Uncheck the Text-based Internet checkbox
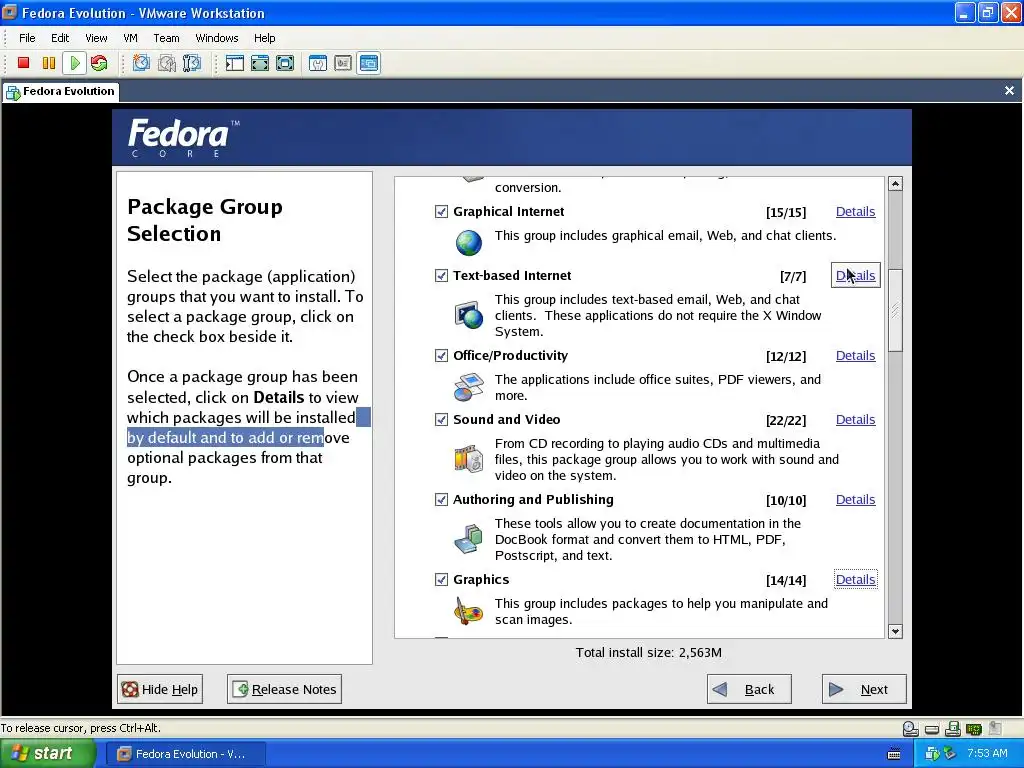Screen dimensions: 1024x768 (x=441, y=276)
